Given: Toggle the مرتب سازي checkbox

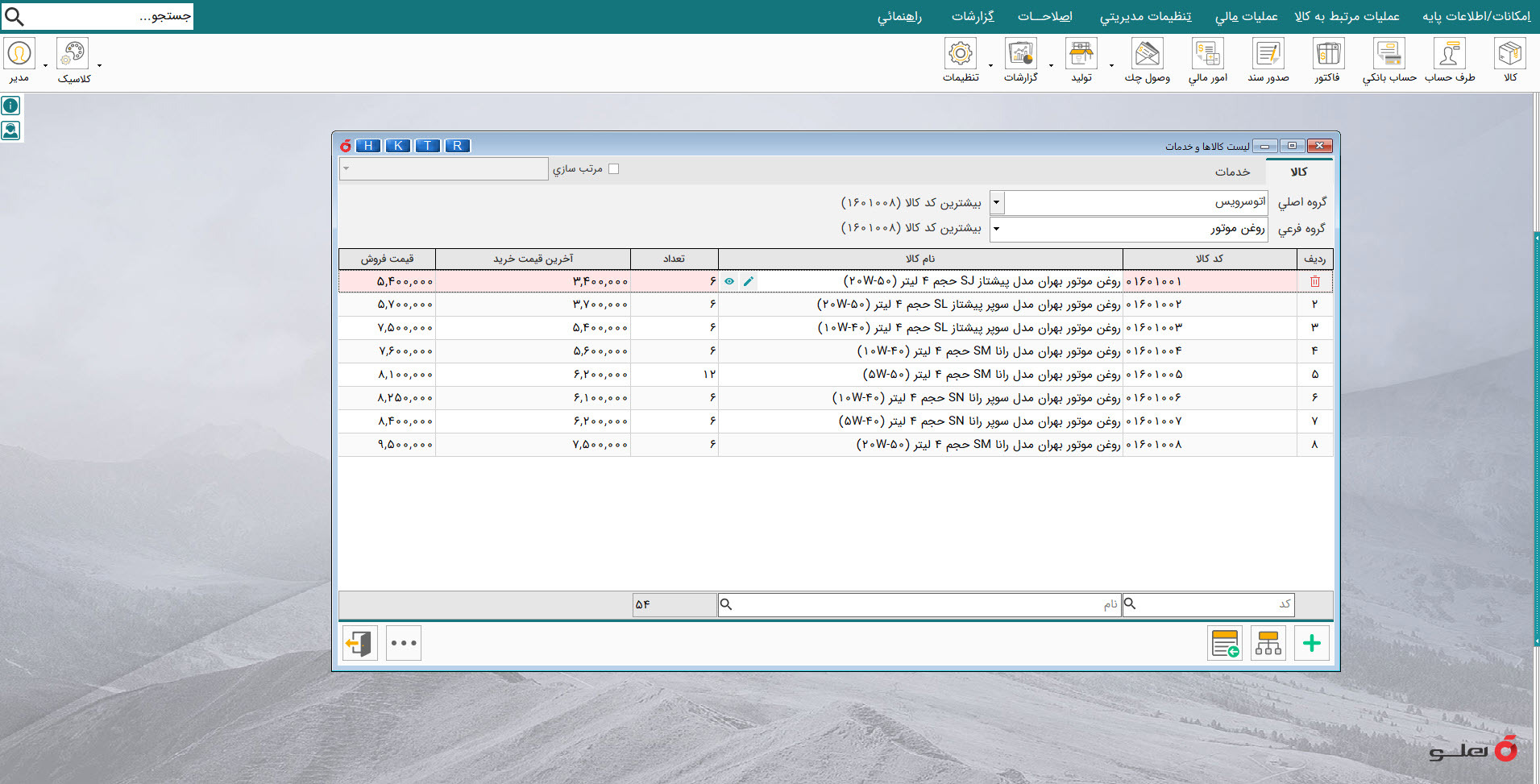Looking at the screenshot, I should click(613, 168).
